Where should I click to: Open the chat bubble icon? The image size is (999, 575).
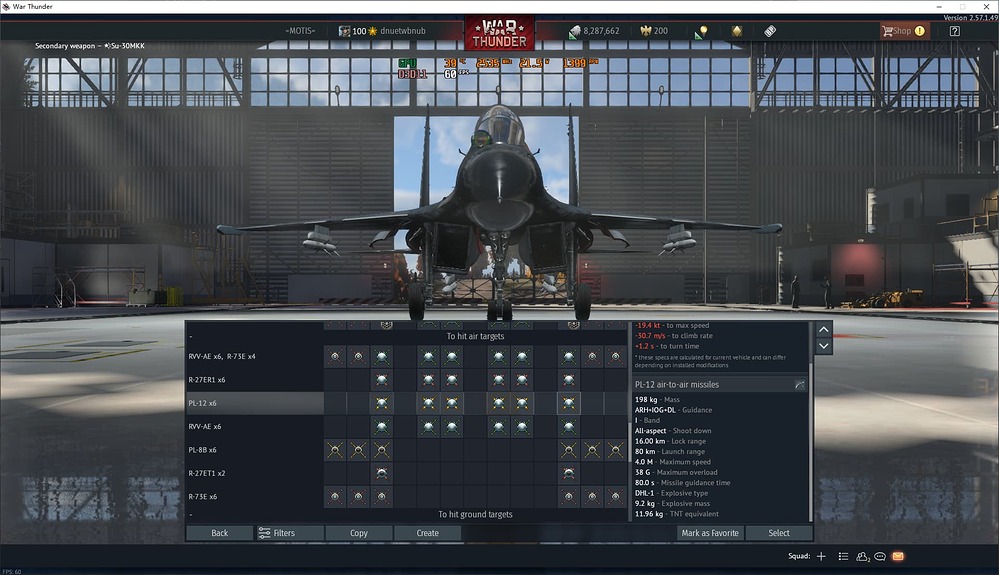pyautogui.click(x=880, y=557)
